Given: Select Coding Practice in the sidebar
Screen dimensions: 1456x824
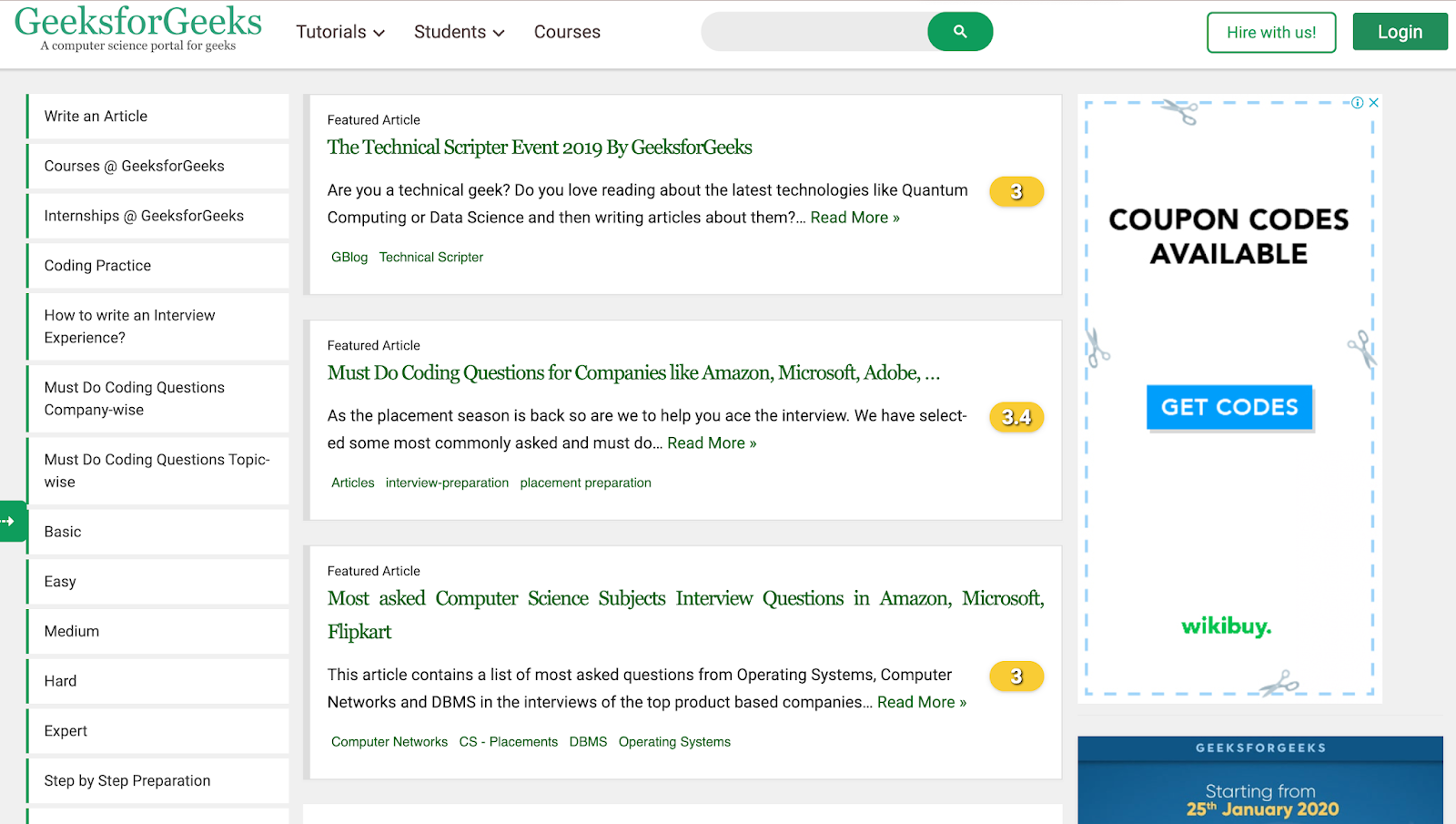Looking at the screenshot, I should [157, 266].
